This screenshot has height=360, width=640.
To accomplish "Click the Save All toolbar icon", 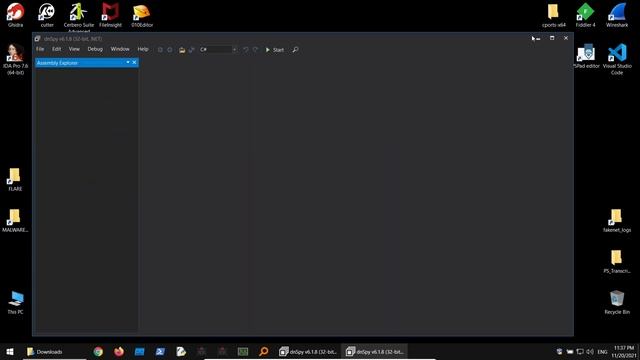I will (x=191, y=50).
